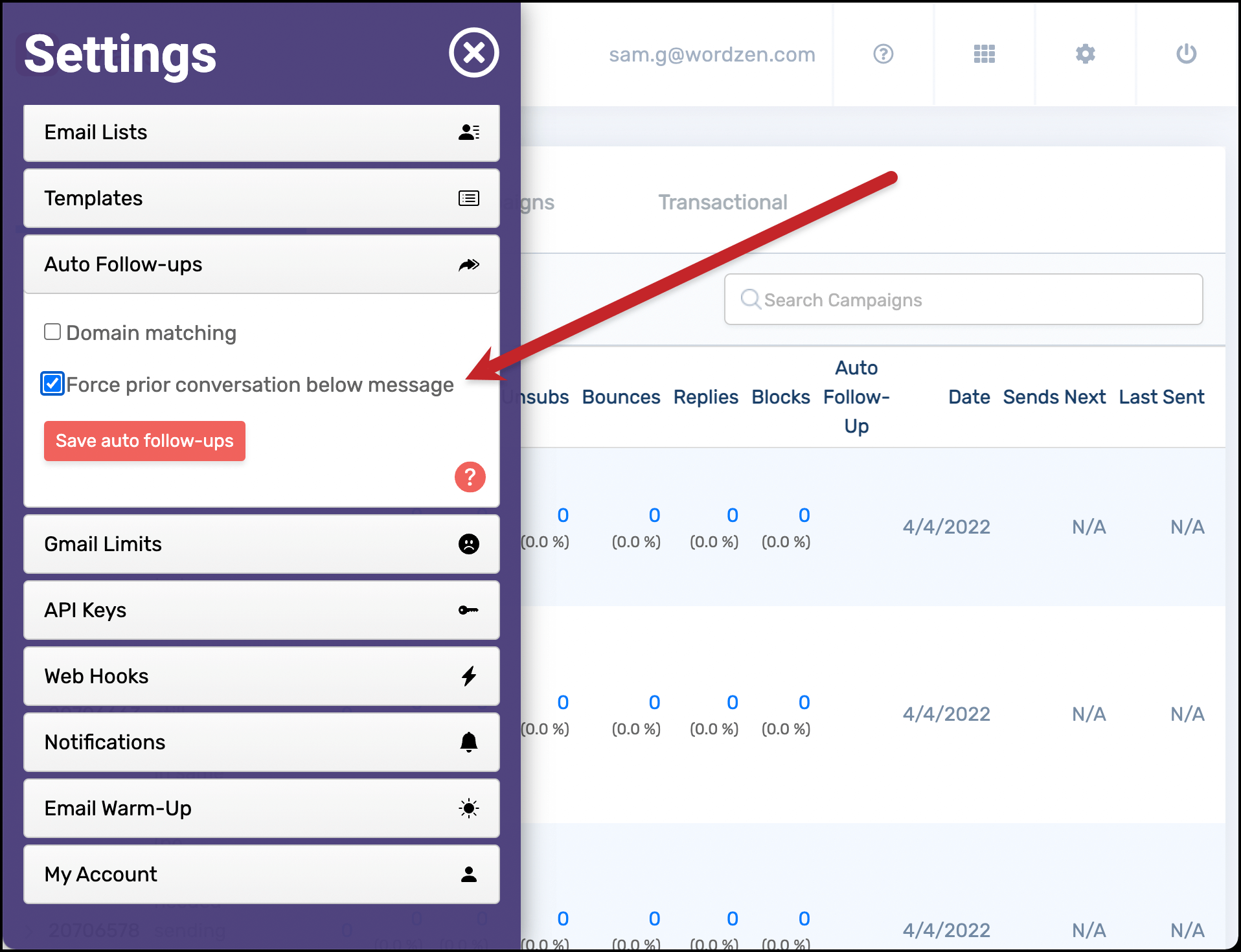This screenshot has width=1241, height=952.
Task: Sort by the Sends Next column header
Action: coord(1054,397)
